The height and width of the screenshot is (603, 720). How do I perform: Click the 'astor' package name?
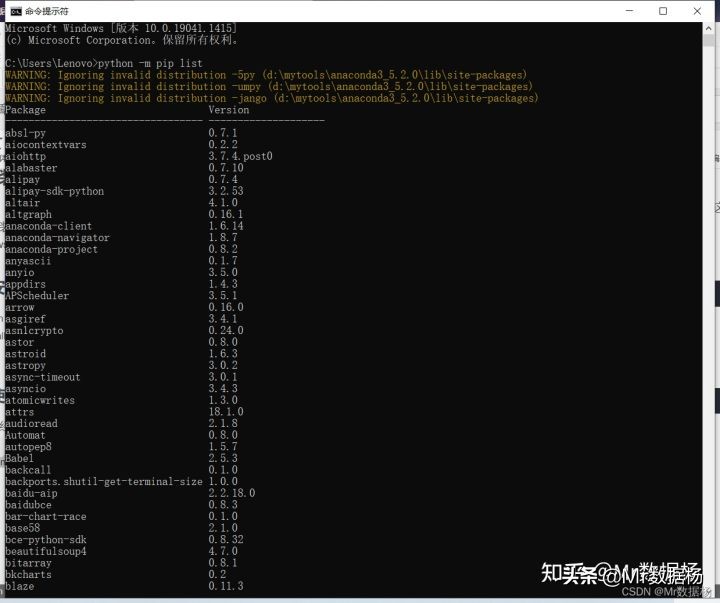[x=20, y=342]
